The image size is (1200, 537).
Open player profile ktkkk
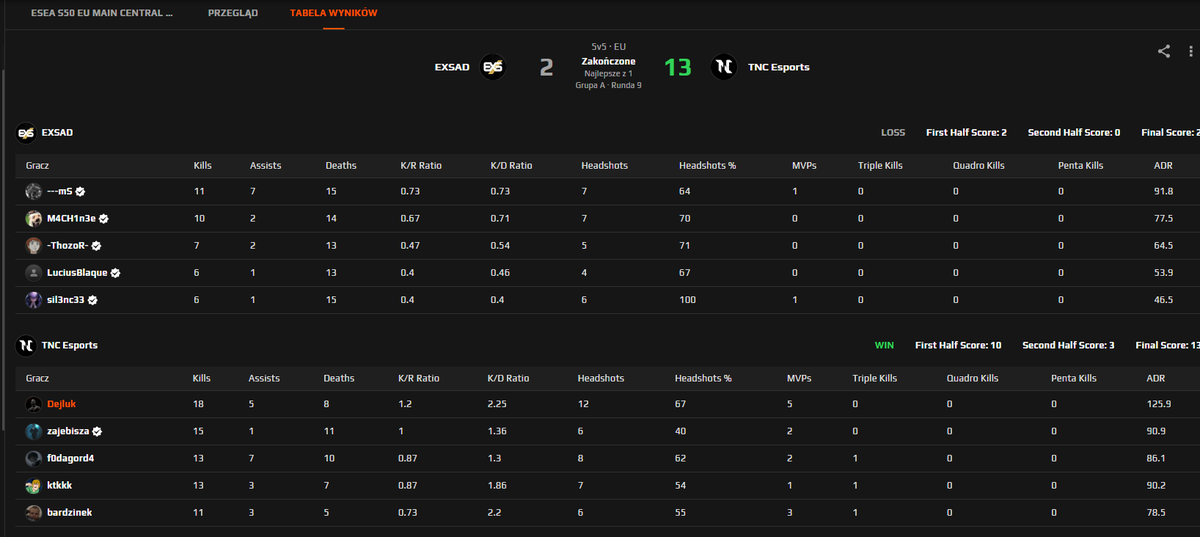click(x=60, y=485)
